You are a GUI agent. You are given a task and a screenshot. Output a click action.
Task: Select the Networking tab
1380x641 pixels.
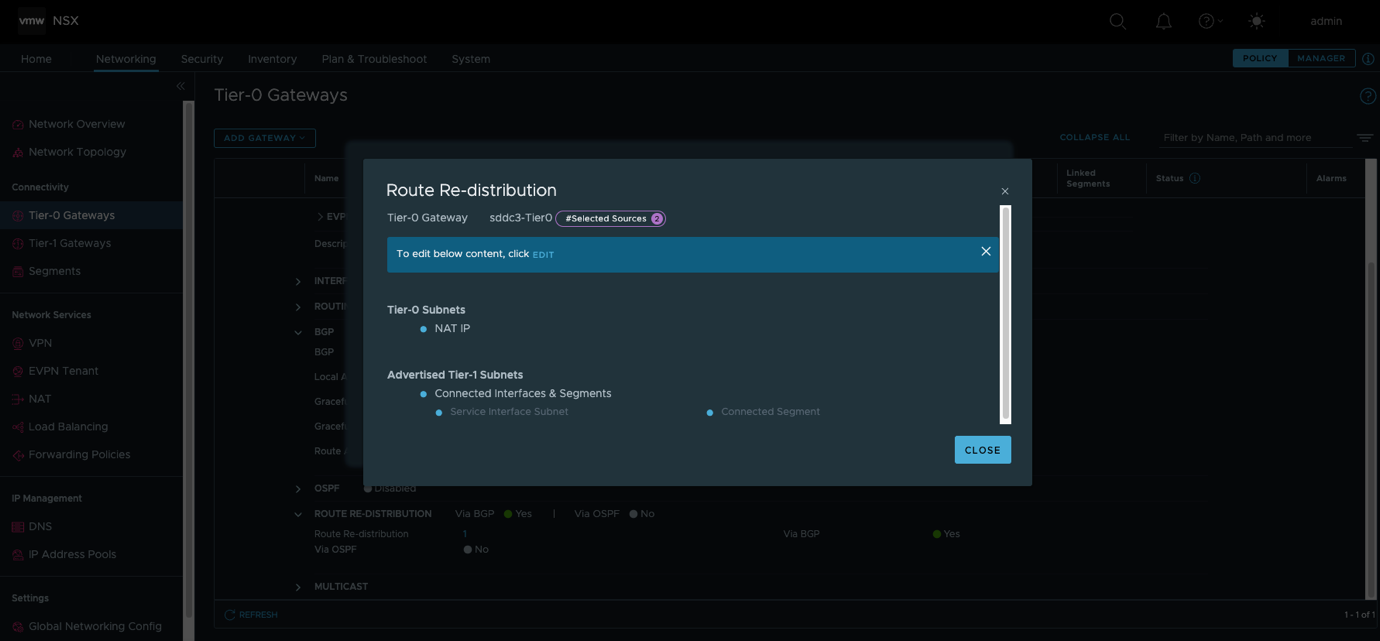(126, 59)
